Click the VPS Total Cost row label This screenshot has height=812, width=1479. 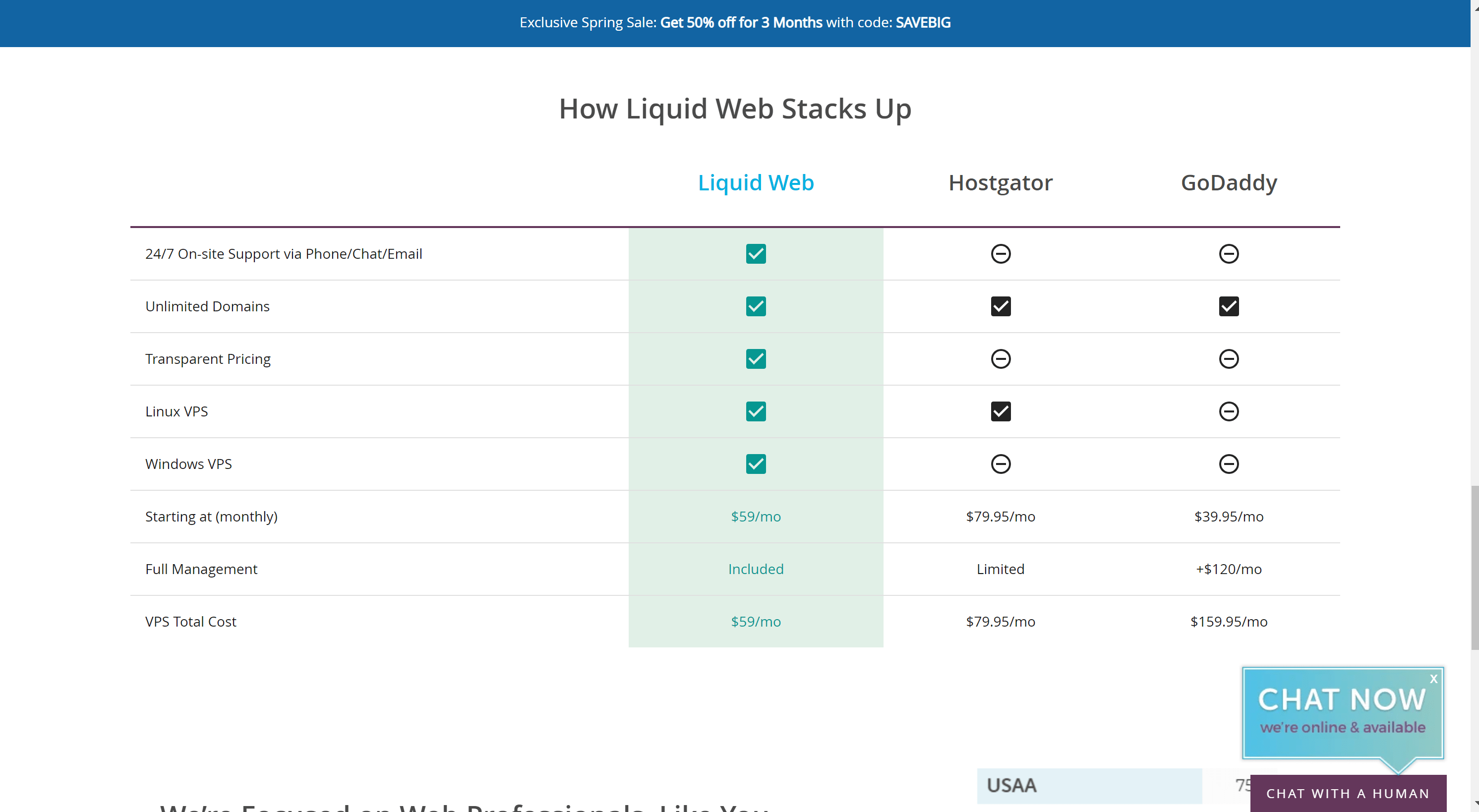tap(190, 622)
